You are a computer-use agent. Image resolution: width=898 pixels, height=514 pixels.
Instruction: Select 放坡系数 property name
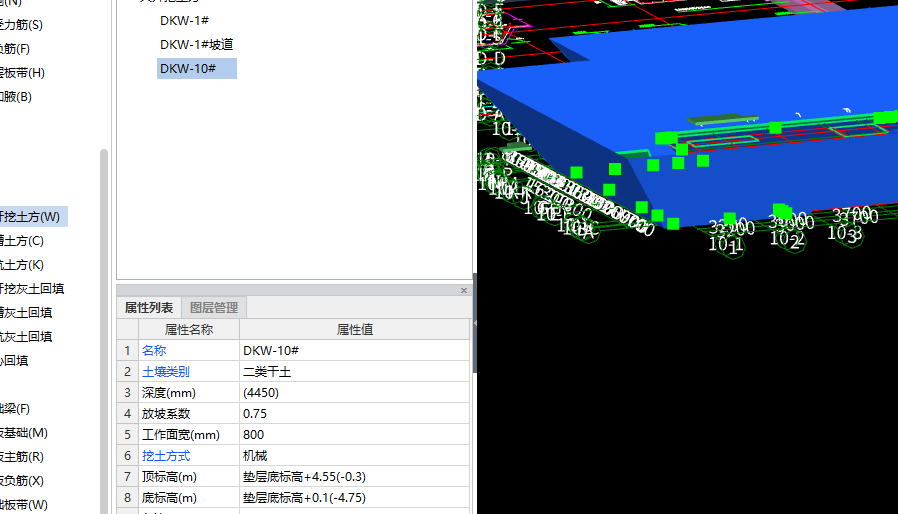click(166, 414)
